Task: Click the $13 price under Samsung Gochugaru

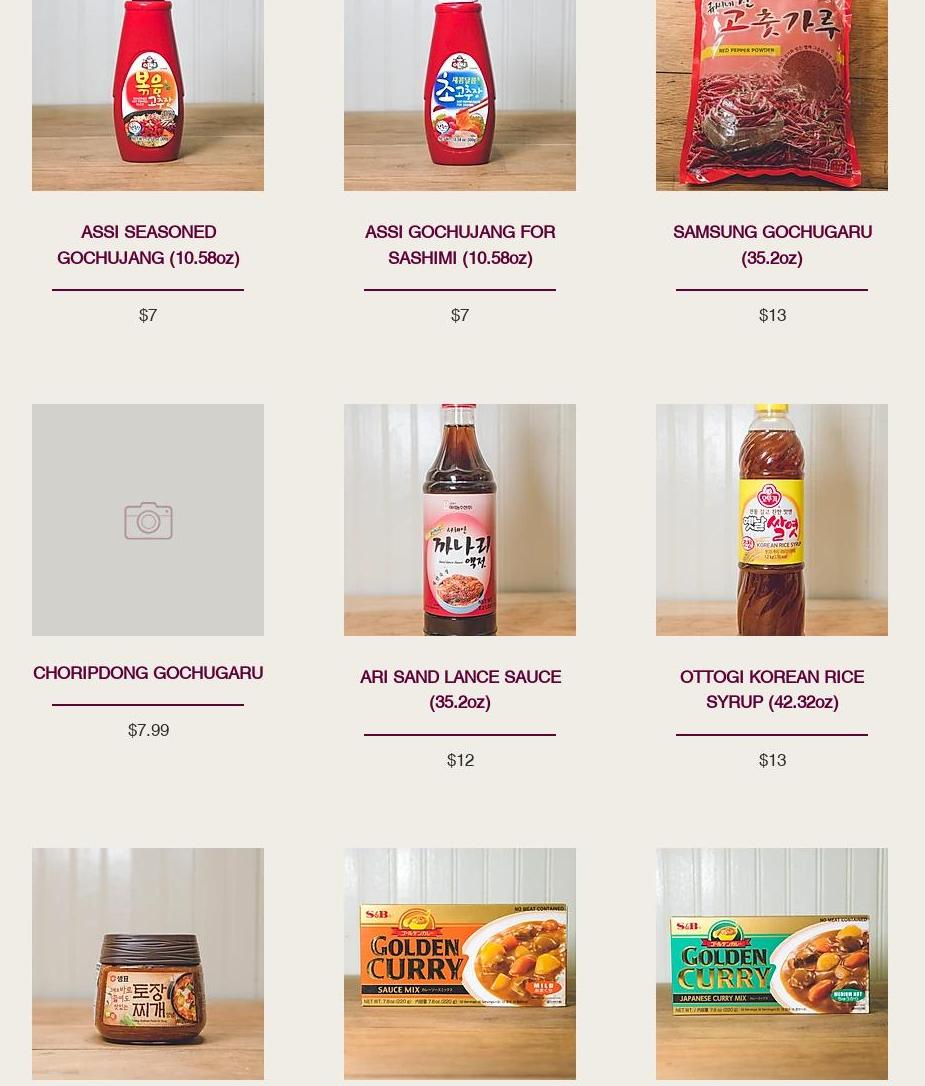Action: point(772,315)
